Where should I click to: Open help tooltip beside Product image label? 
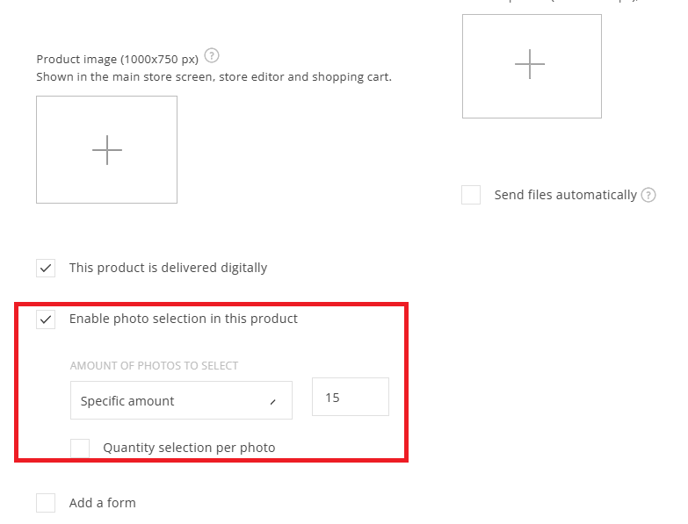[x=211, y=56]
